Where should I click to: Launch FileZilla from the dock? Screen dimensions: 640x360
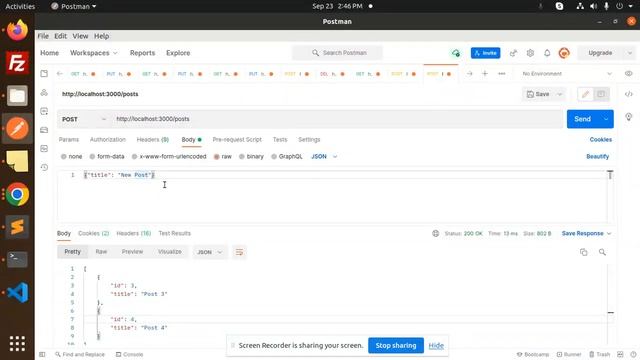click(17, 63)
